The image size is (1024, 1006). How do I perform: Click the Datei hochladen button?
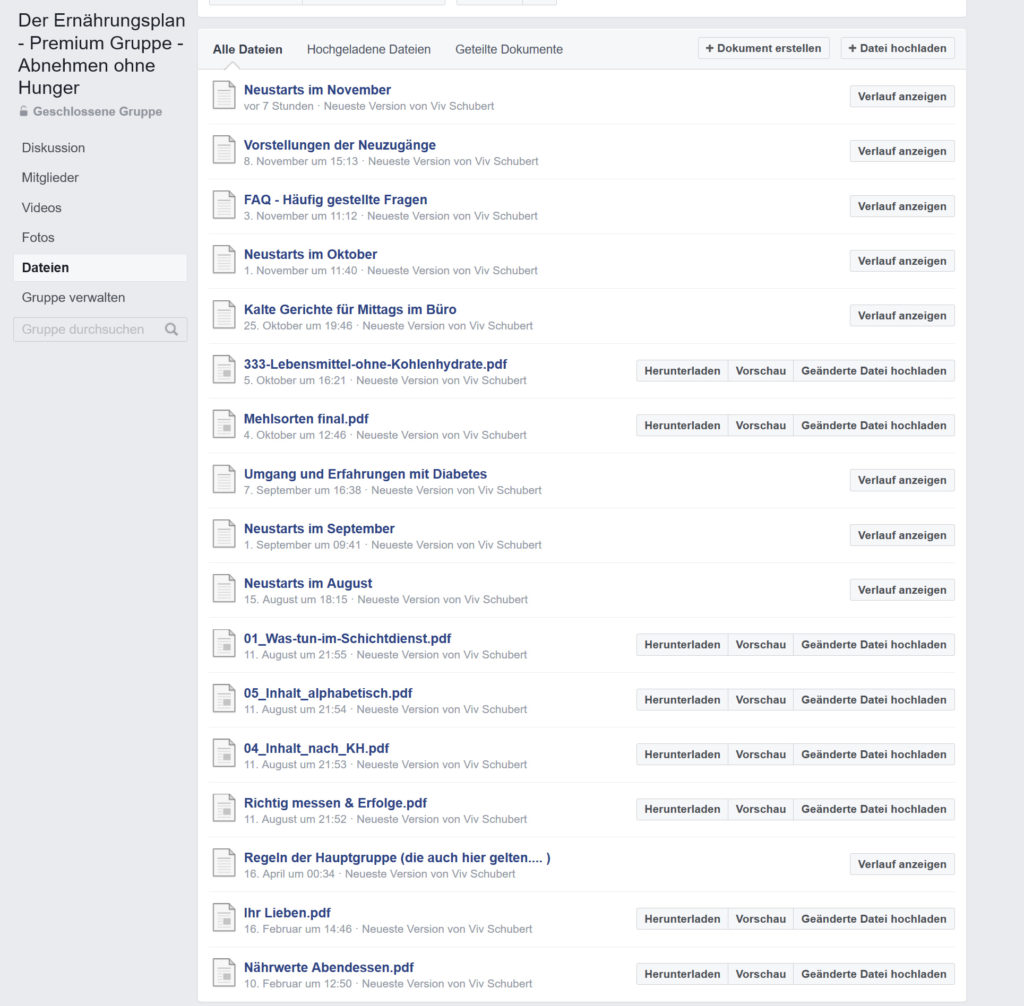[x=897, y=48]
